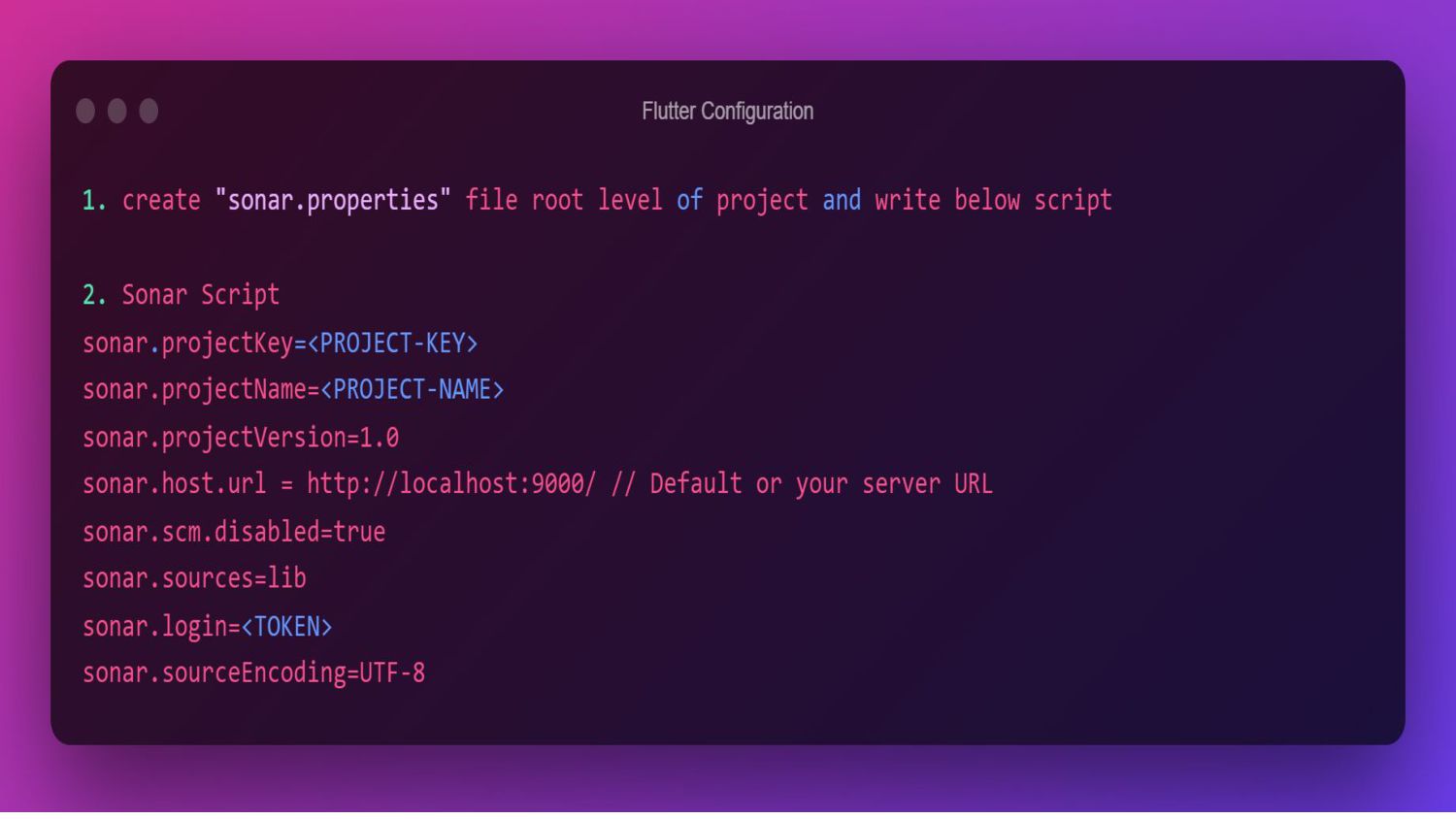This screenshot has width=1456, height=819.
Task: Click the http://localhost:9000/ URL
Action: (x=451, y=483)
